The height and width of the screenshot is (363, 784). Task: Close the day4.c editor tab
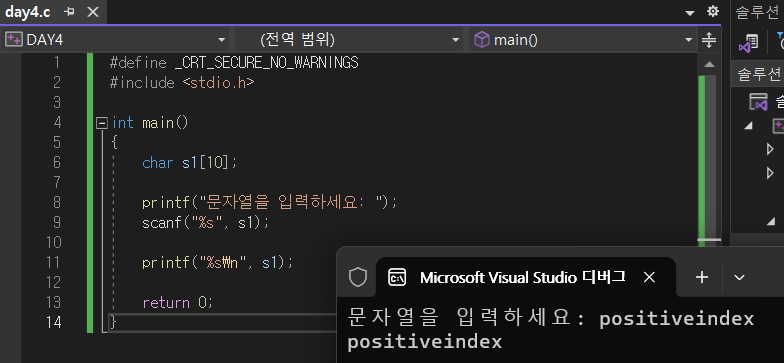click(93, 12)
